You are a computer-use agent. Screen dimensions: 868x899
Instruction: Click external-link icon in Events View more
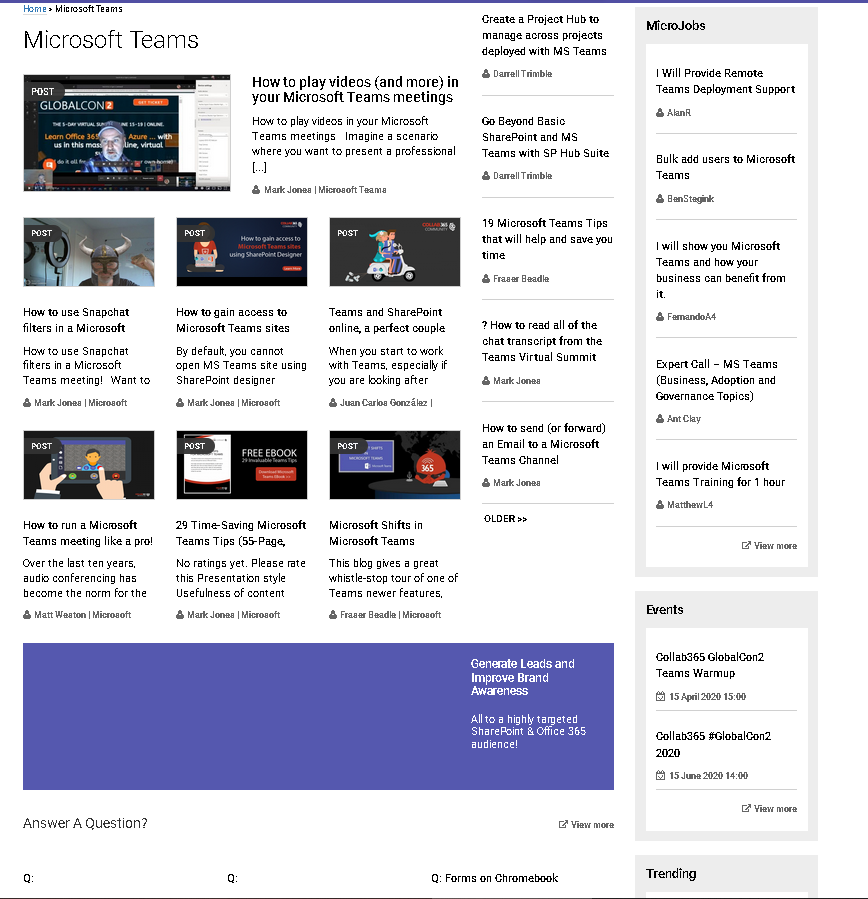coord(746,808)
